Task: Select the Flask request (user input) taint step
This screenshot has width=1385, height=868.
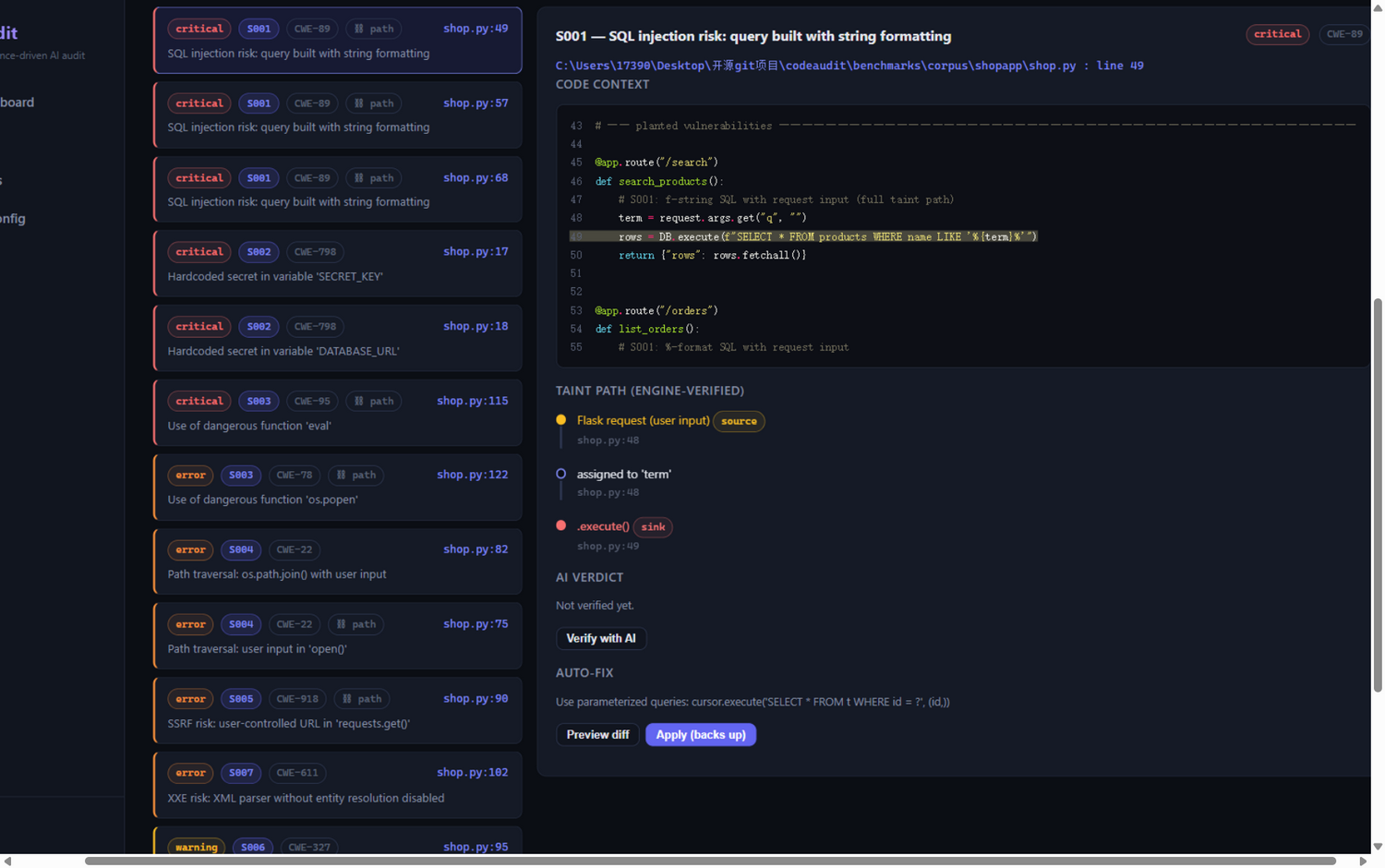Action: click(643, 420)
